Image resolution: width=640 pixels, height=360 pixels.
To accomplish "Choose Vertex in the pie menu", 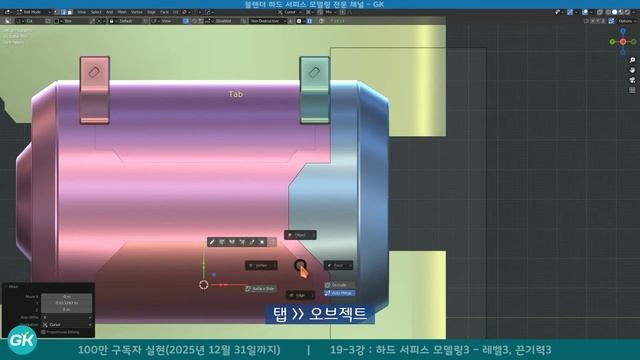I will [x=261, y=265].
